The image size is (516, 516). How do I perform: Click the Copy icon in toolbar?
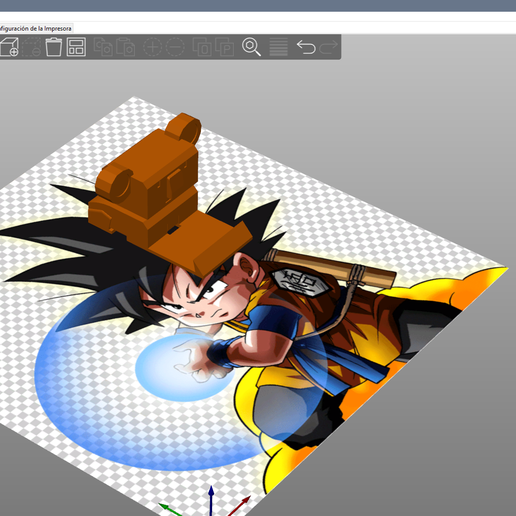pos(103,47)
